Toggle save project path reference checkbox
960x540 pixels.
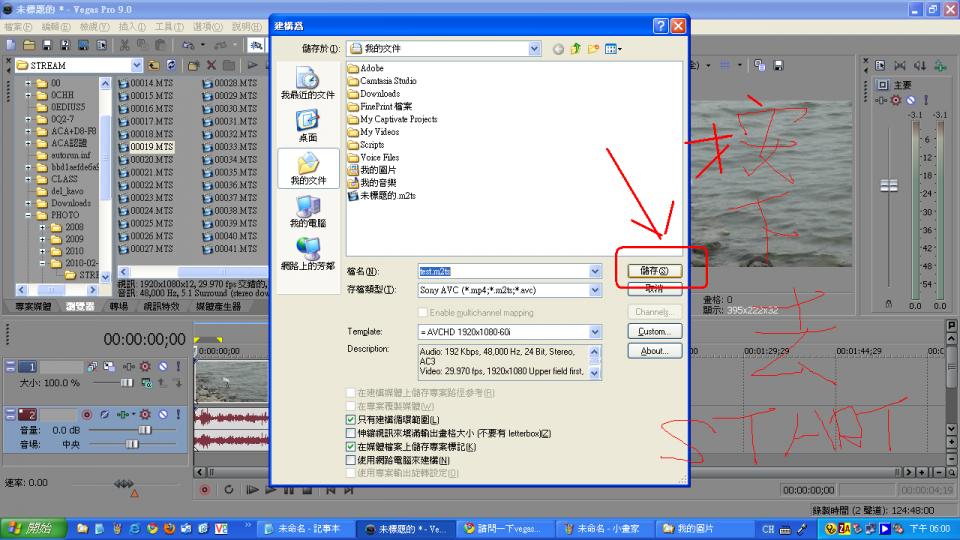point(351,392)
